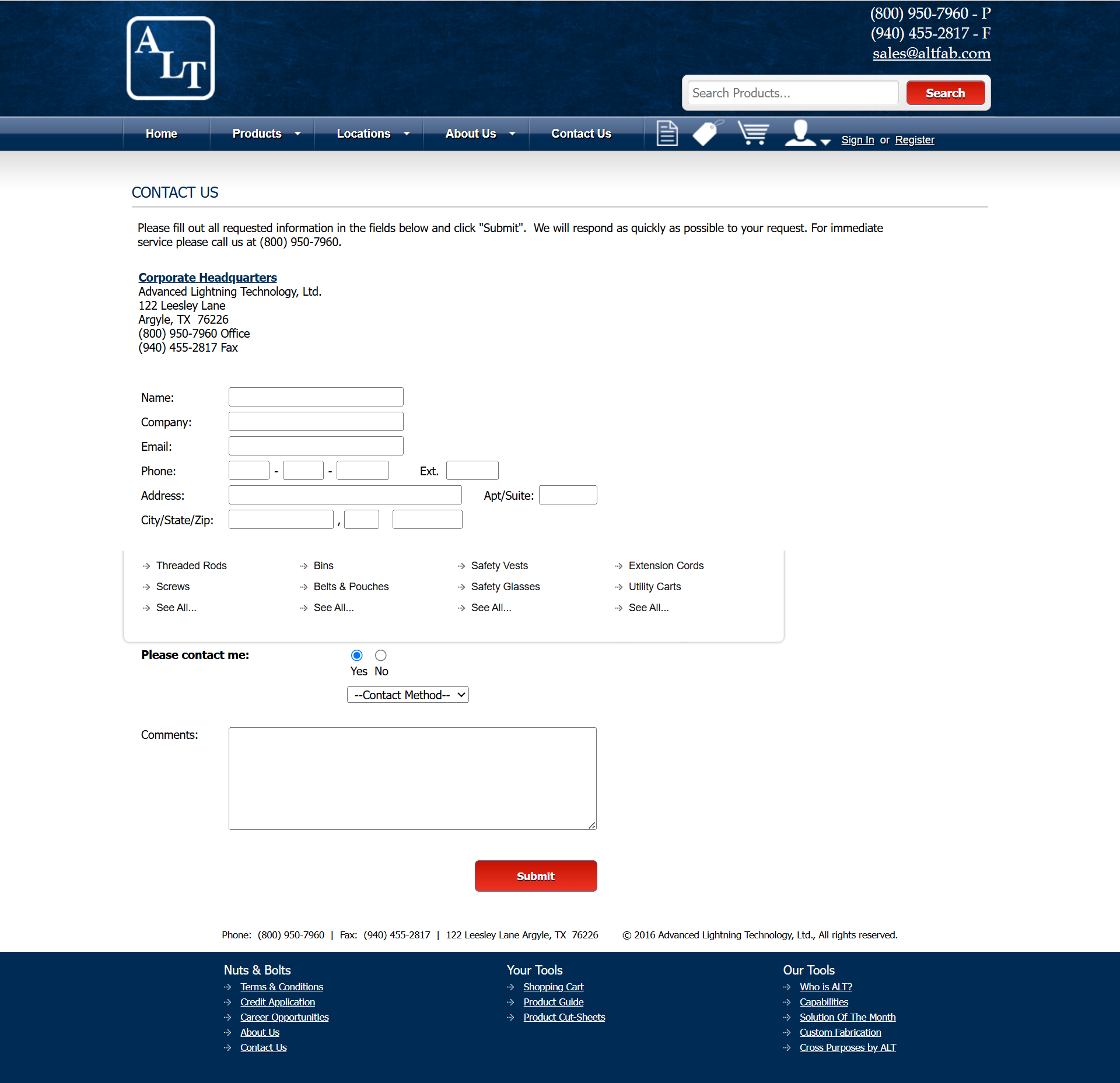Click the ALT logo in the header

(170, 58)
